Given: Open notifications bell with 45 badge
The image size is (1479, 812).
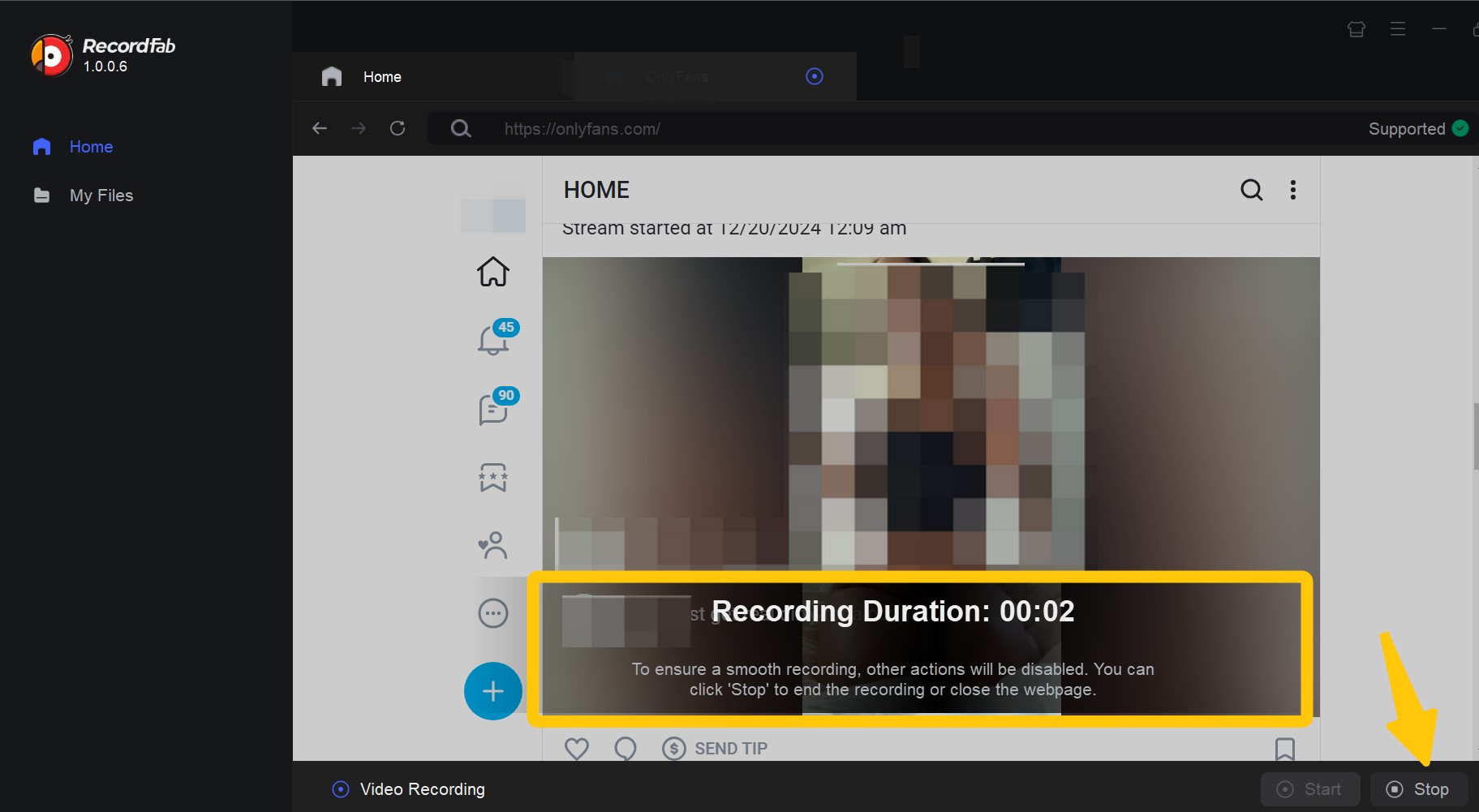Looking at the screenshot, I should click(x=493, y=338).
